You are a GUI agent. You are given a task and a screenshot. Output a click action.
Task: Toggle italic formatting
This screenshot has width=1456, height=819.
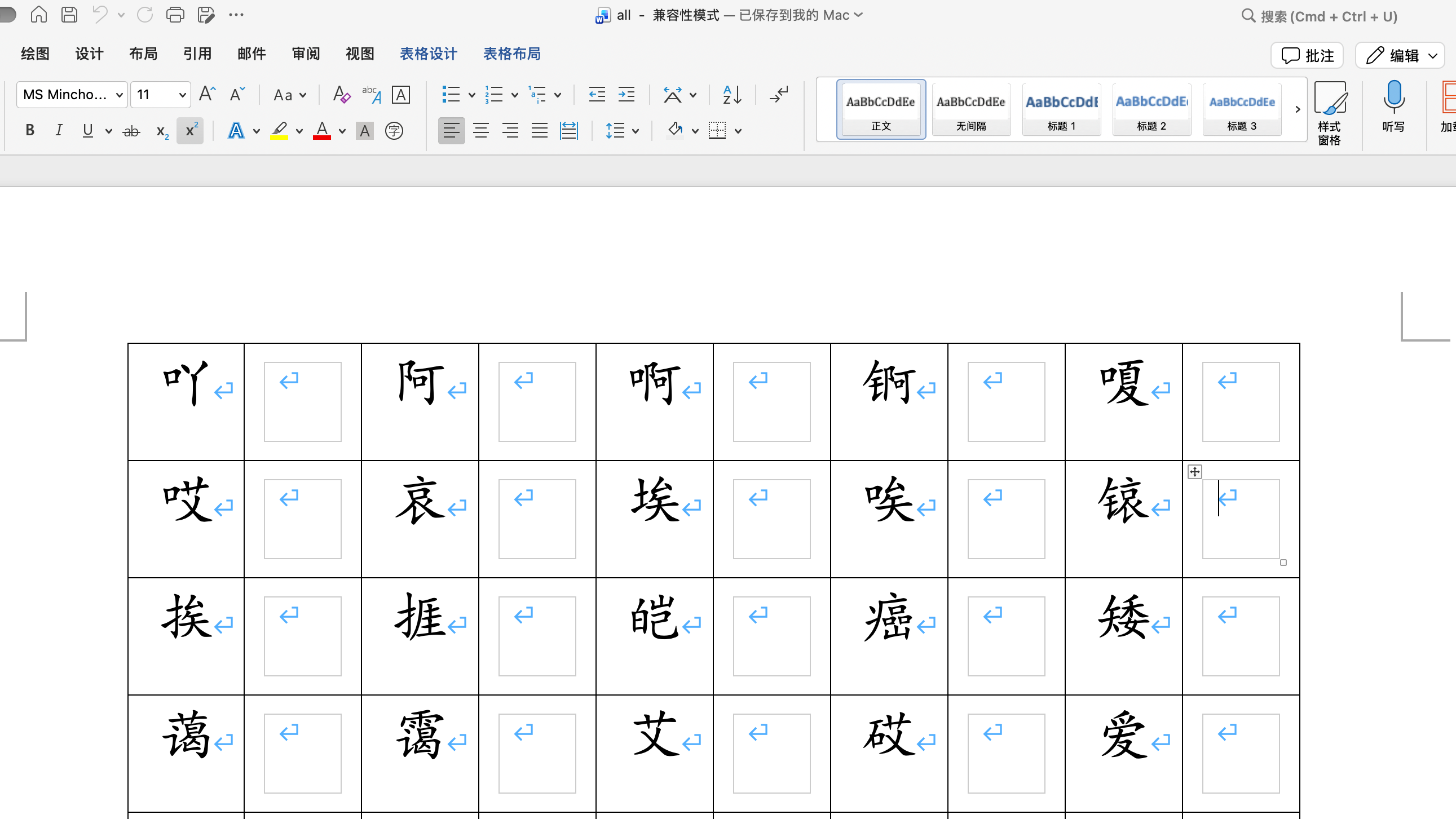59,130
